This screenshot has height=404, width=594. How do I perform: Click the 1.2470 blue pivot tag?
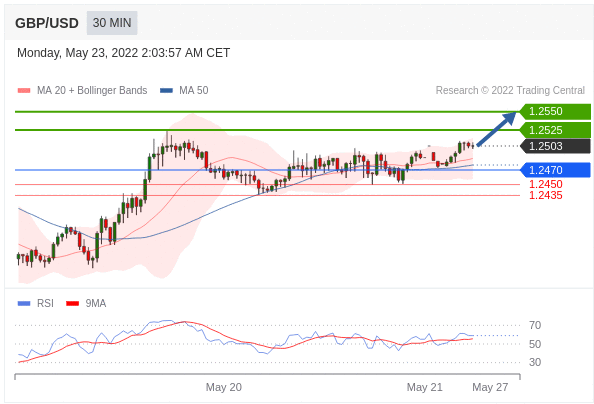click(x=555, y=170)
